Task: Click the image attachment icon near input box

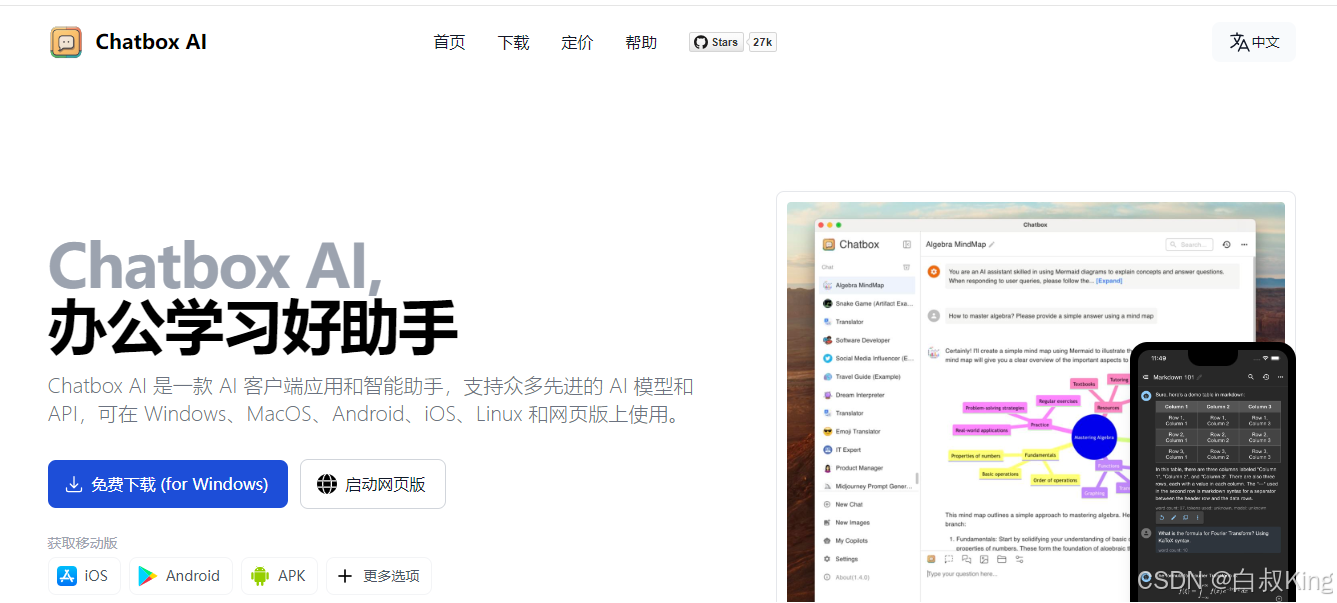Action: click(x=984, y=559)
